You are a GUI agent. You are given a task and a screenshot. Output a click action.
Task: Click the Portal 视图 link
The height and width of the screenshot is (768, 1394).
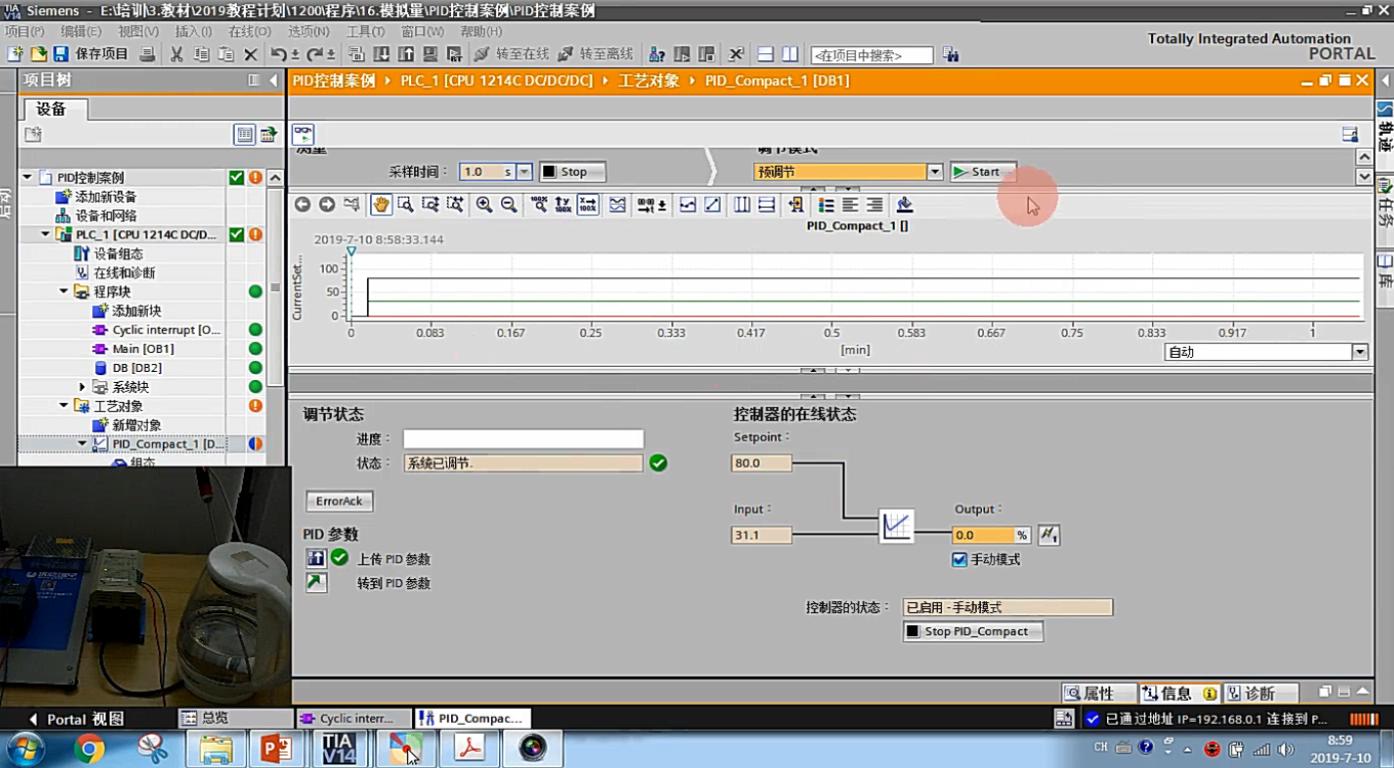(x=75, y=718)
